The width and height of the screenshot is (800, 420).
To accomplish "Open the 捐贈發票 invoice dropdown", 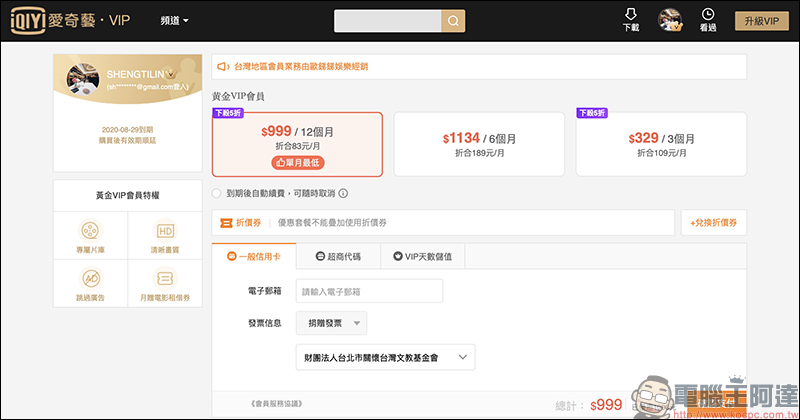I will click(332, 323).
